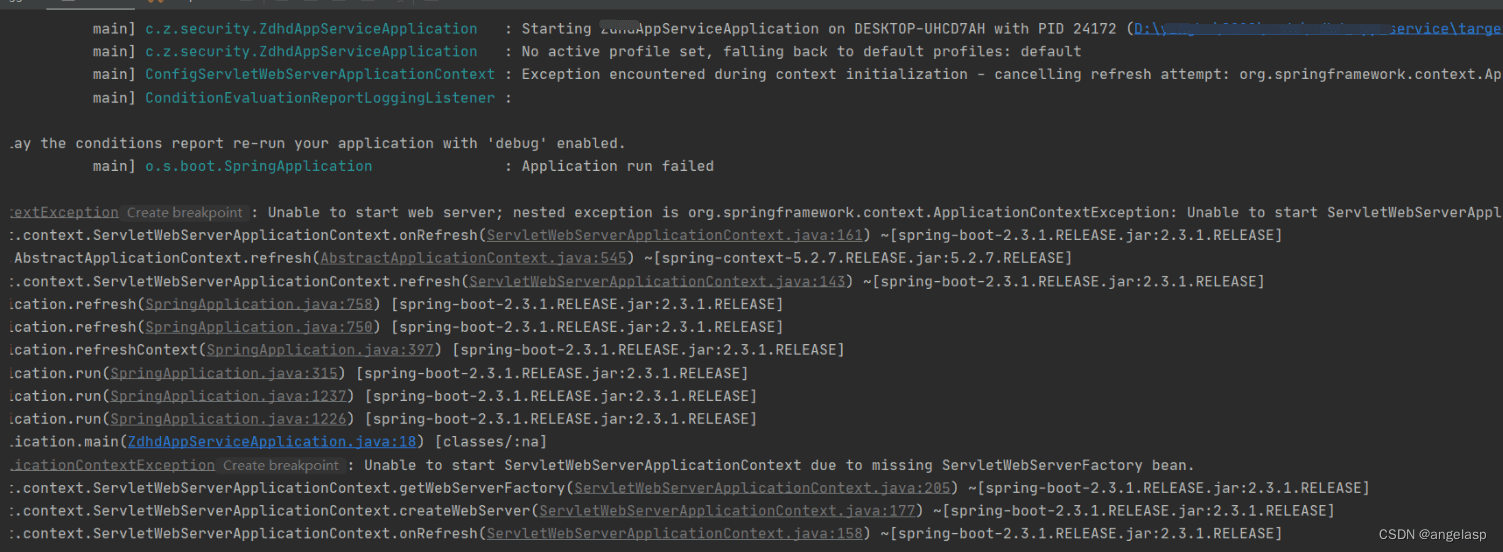Jump to SpringApplication.java:750
The width and height of the screenshot is (1503, 552).
pyautogui.click(x=259, y=327)
